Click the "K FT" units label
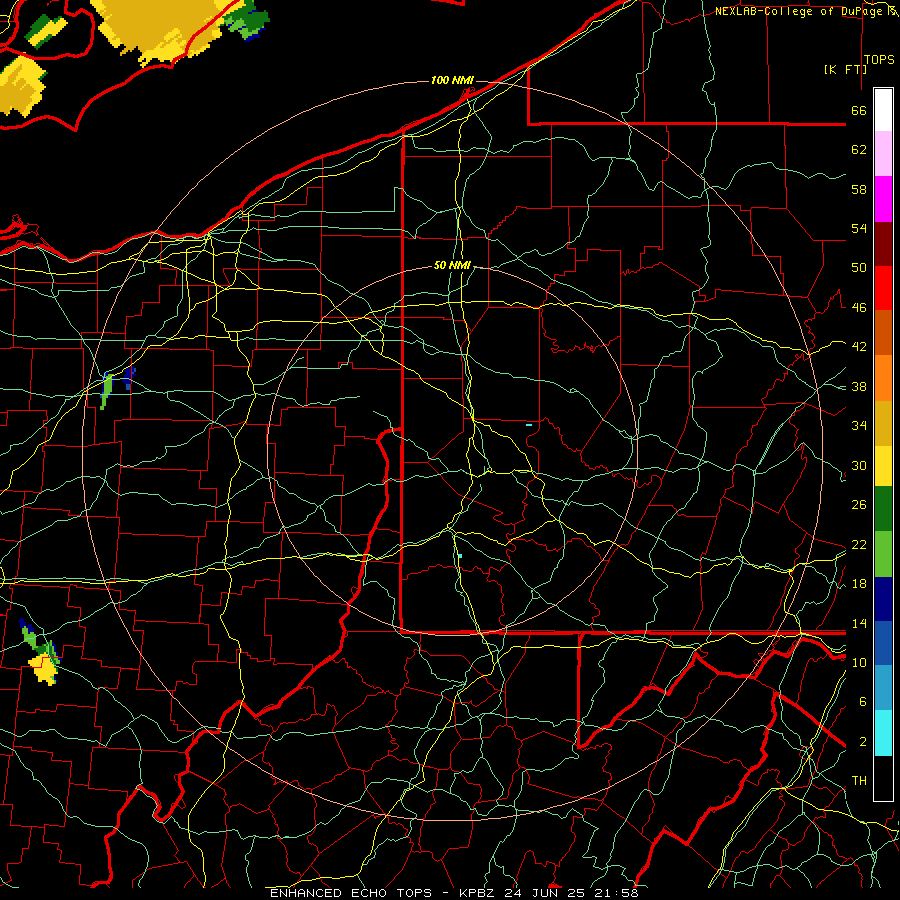 point(845,69)
